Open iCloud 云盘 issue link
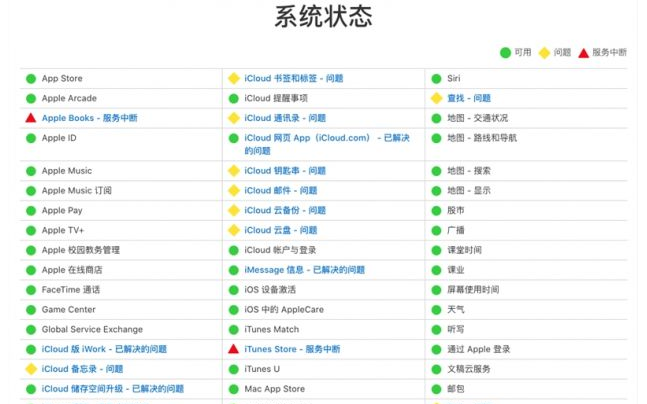 [x=281, y=230]
